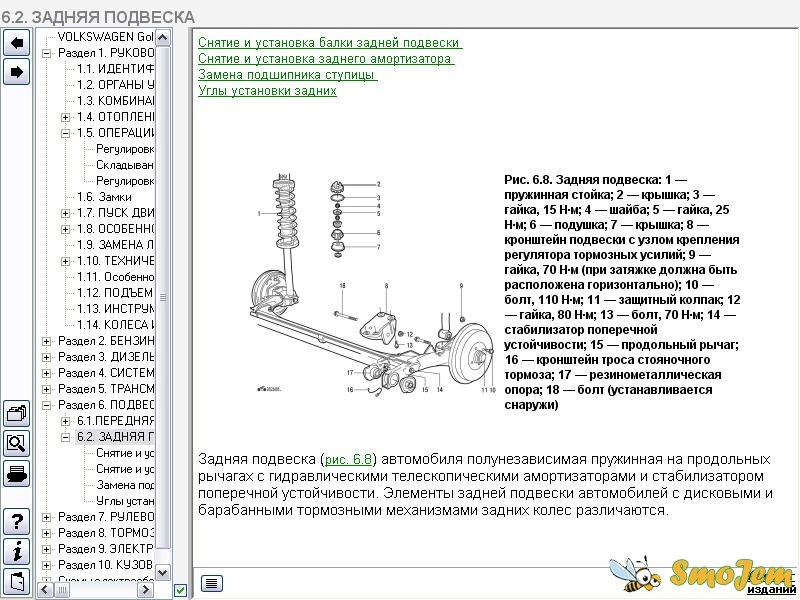The width and height of the screenshot is (800, 600).
Task: Open link Углы установки задних
Action: point(267,91)
